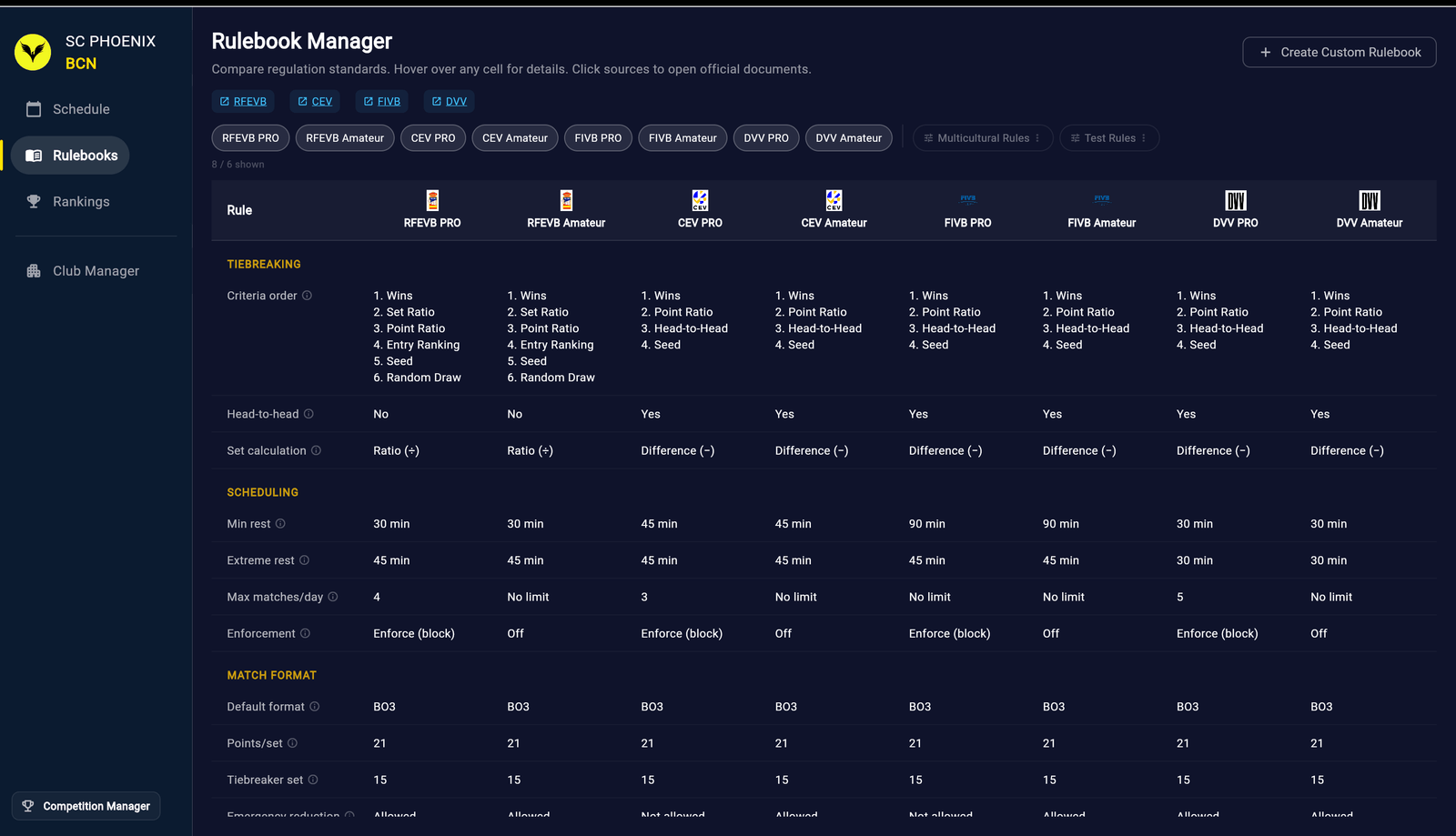
Task: Toggle the CEV Amateur rulebook chip
Action: coord(515,138)
